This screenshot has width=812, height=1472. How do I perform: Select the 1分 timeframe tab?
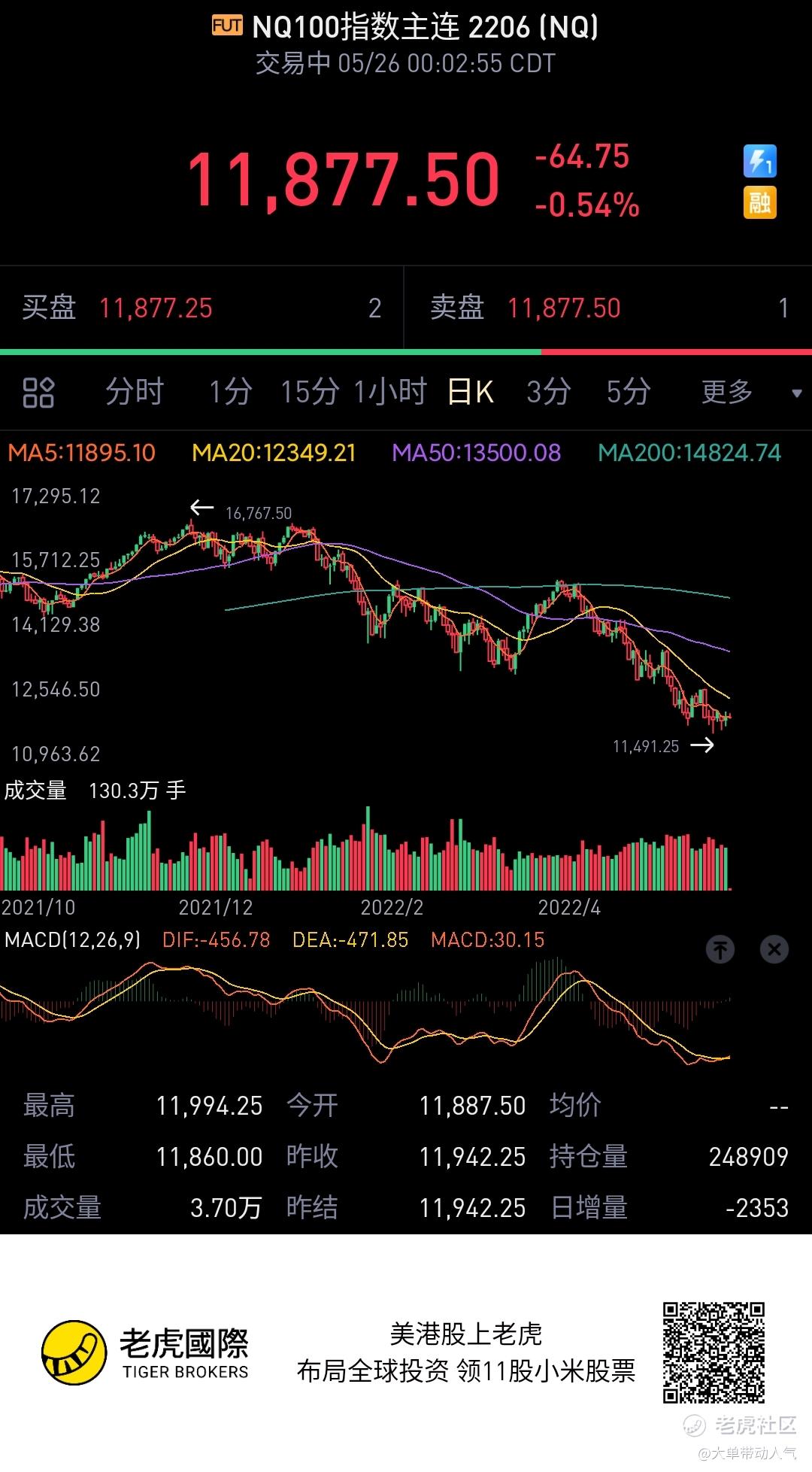point(231,392)
